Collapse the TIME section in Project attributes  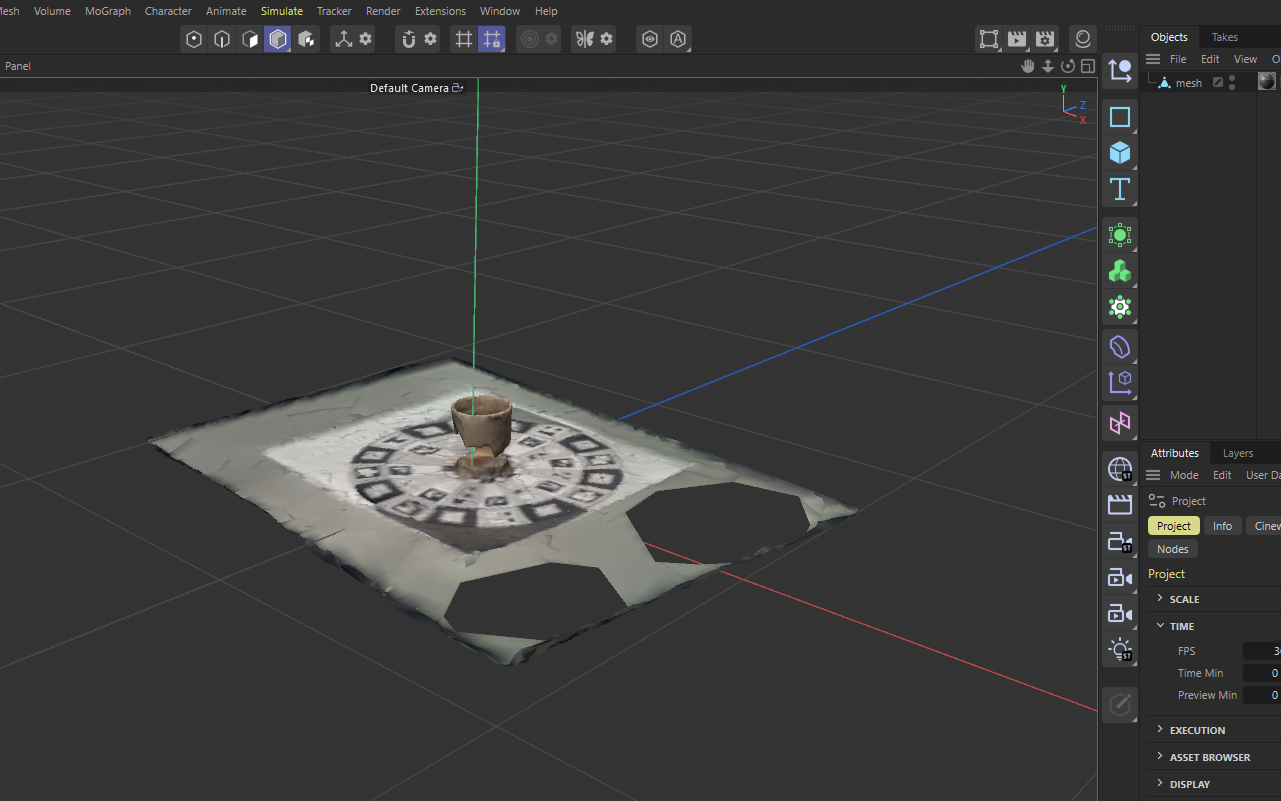pyautogui.click(x=1162, y=625)
